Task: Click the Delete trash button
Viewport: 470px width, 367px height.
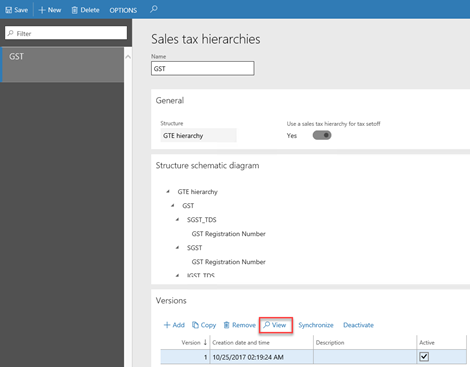Action: pos(85,10)
